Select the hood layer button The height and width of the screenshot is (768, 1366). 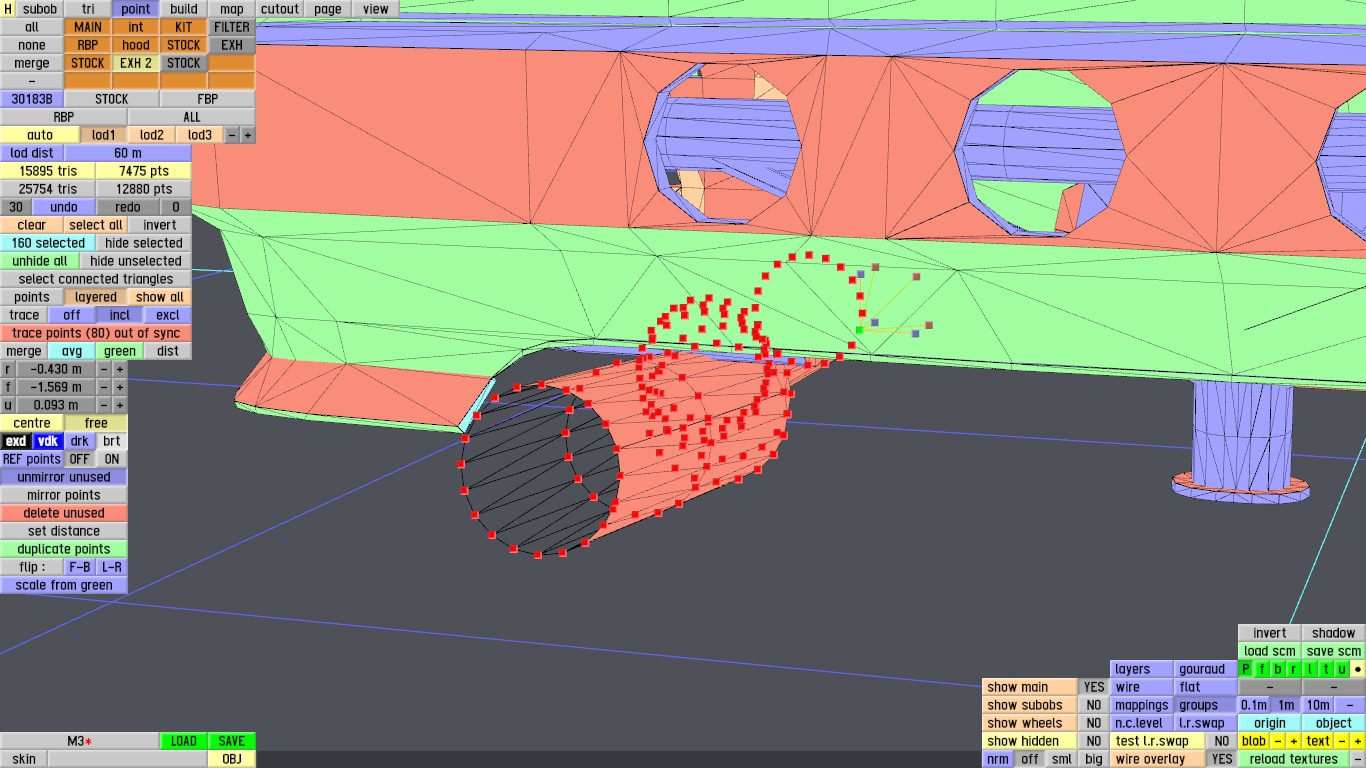coord(136,45)
